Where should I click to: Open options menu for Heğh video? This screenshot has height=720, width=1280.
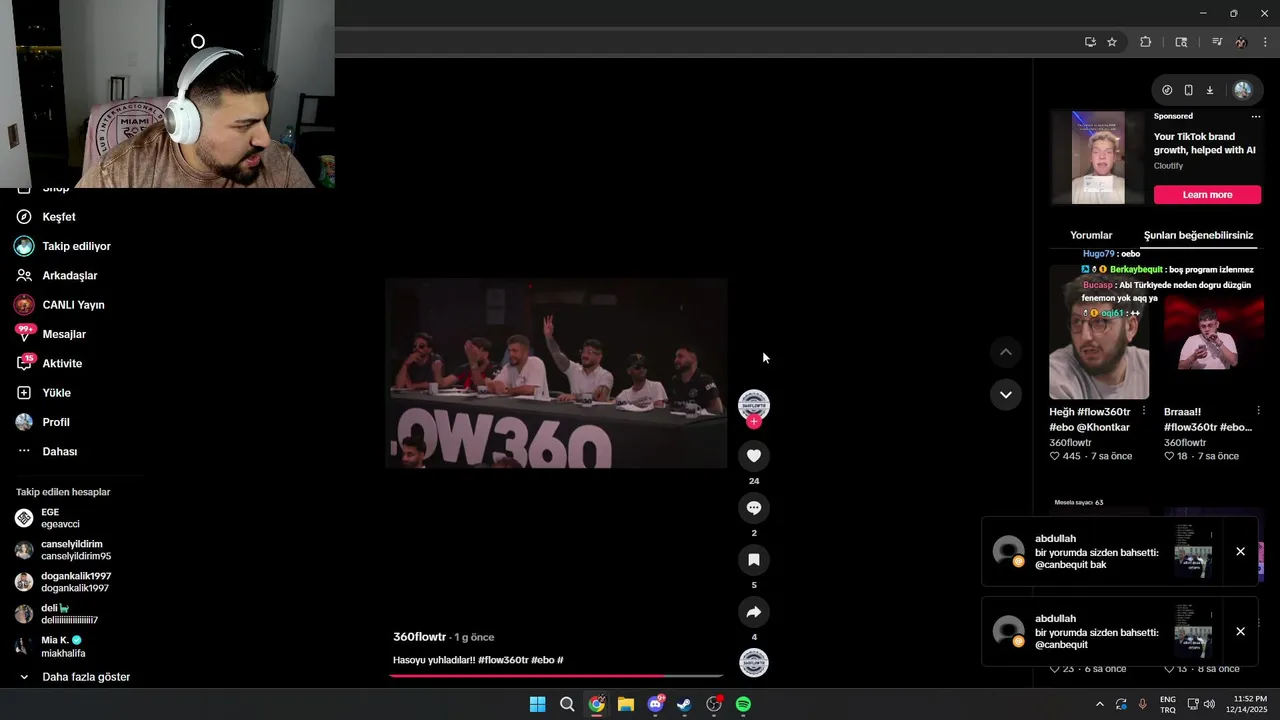[x=1144, y=411]
